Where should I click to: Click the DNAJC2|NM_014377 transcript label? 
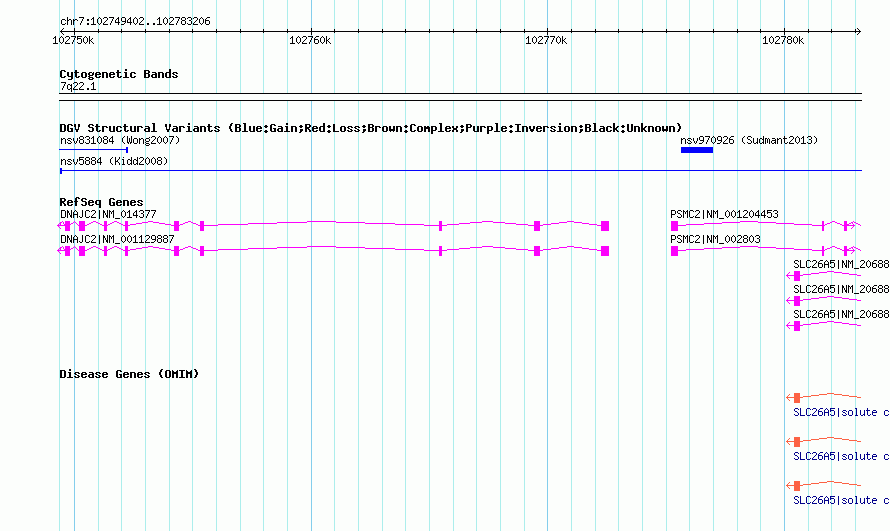108,214
